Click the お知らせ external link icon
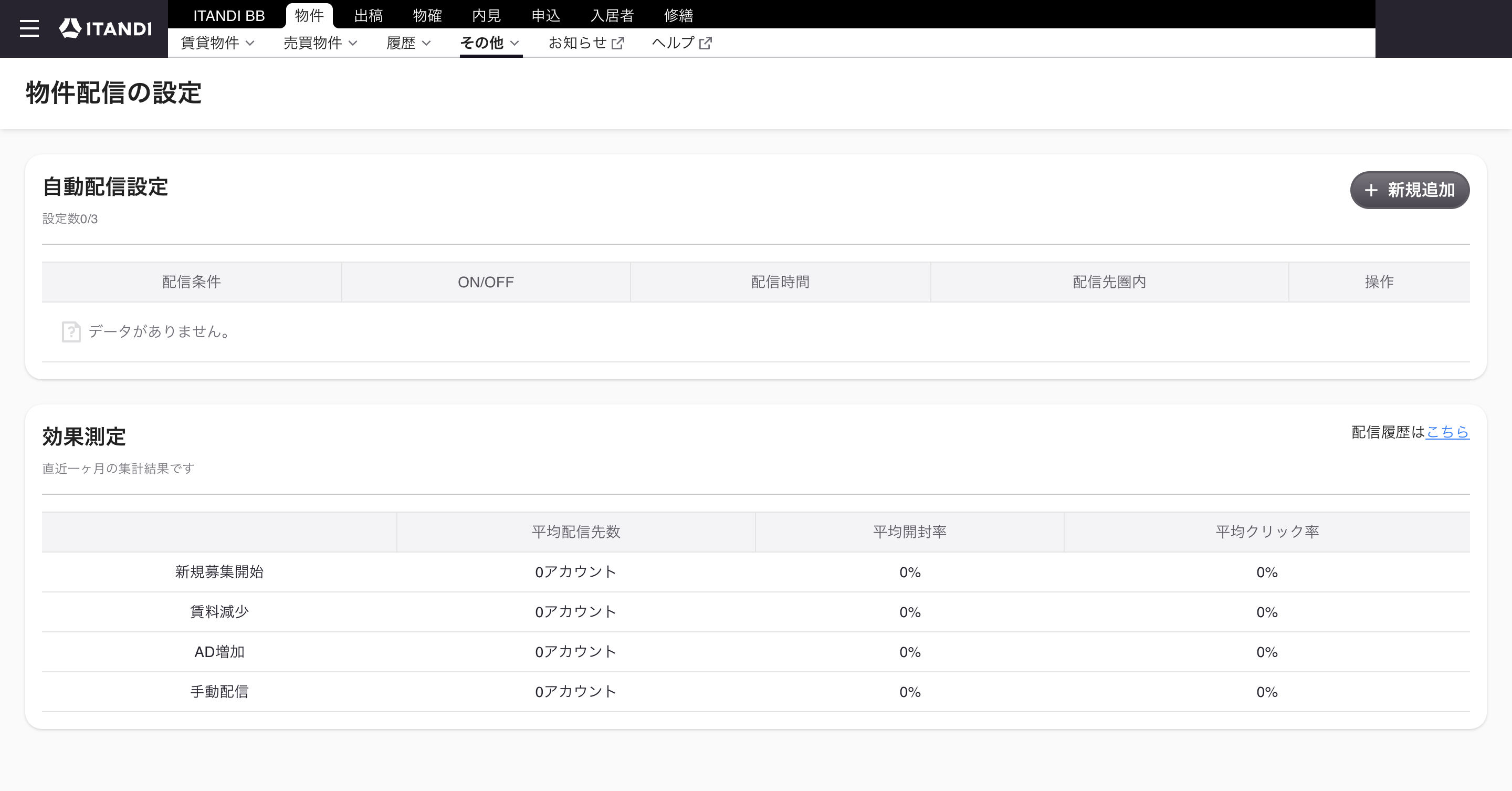 [617, 43]
